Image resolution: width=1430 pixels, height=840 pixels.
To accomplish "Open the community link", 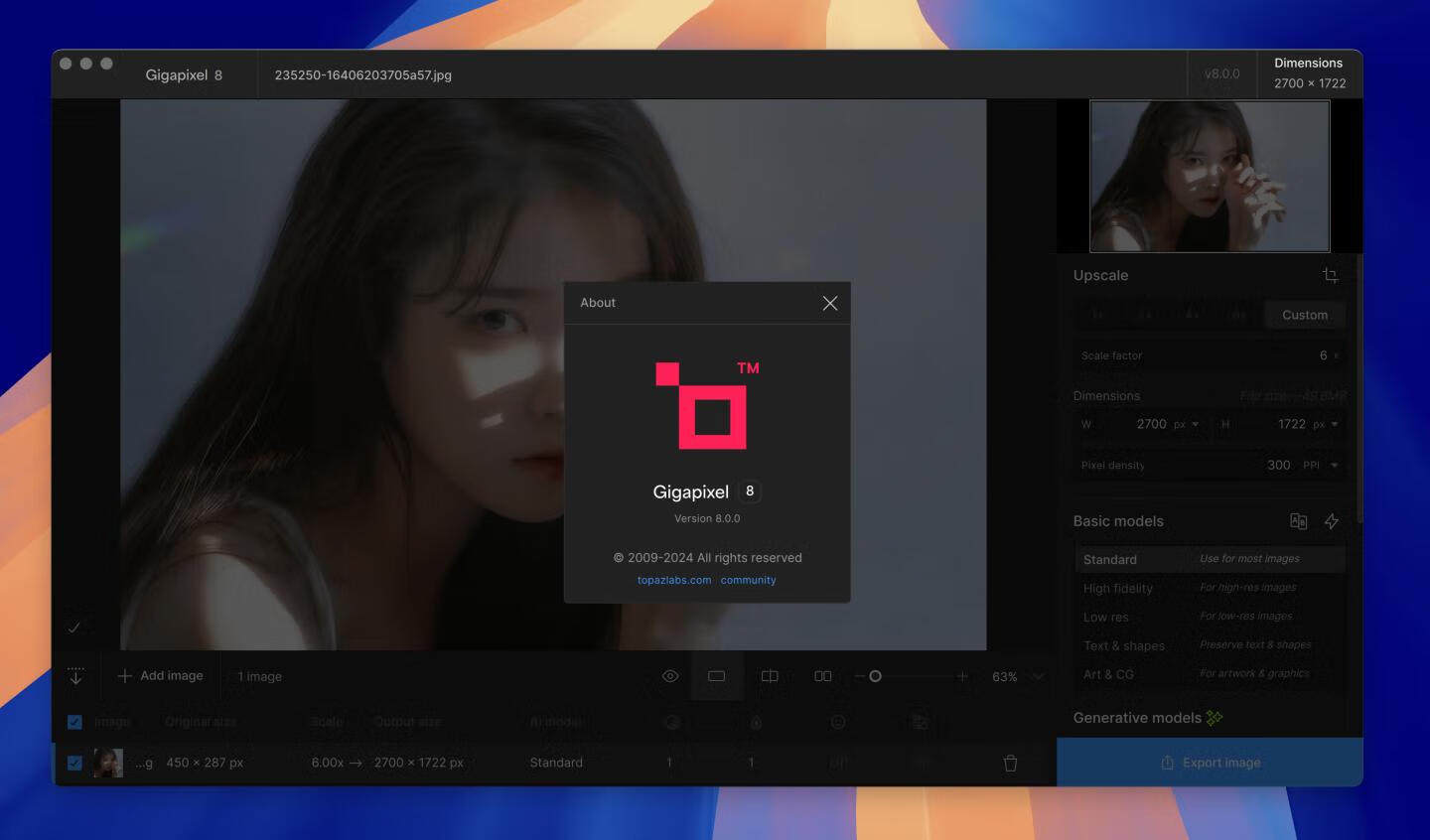I will tap(749, 580).
